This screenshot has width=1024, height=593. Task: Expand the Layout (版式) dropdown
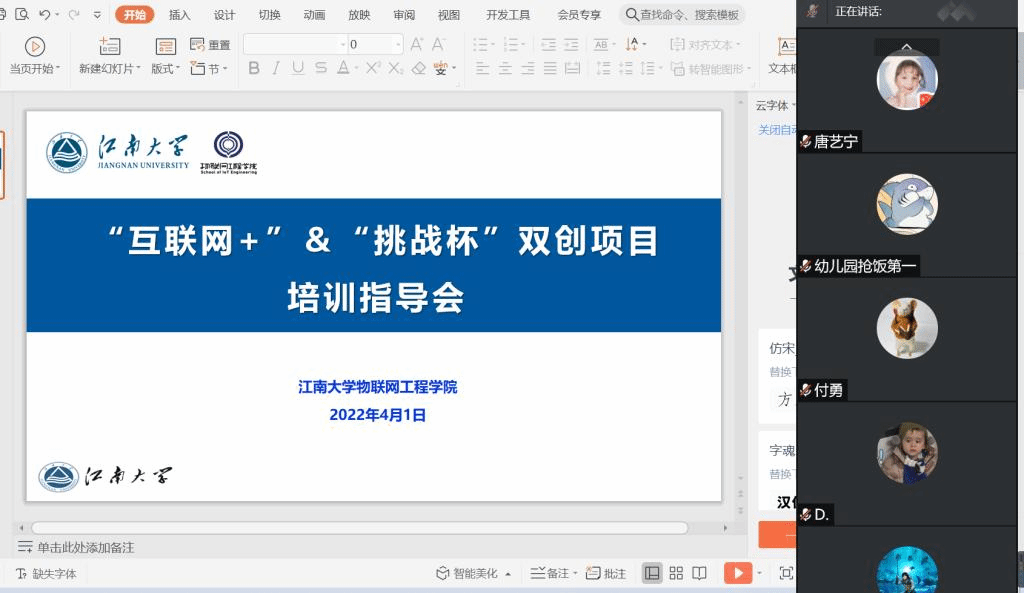click(166, 69)
